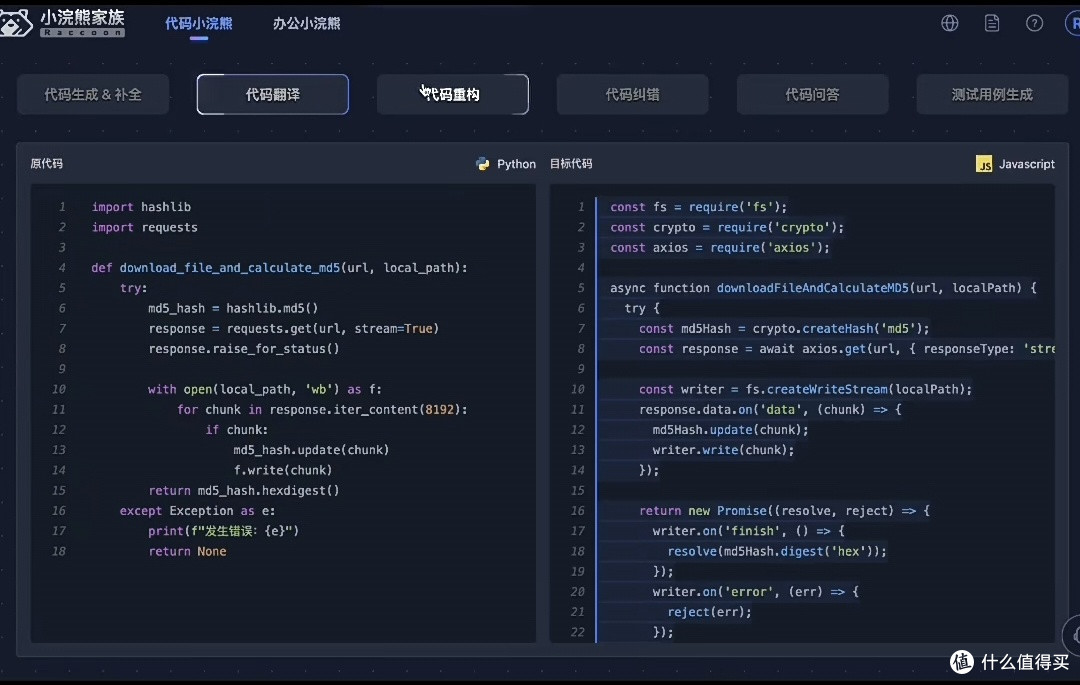
Task: Click the Python language icon
Action: (x=483, y=164)
